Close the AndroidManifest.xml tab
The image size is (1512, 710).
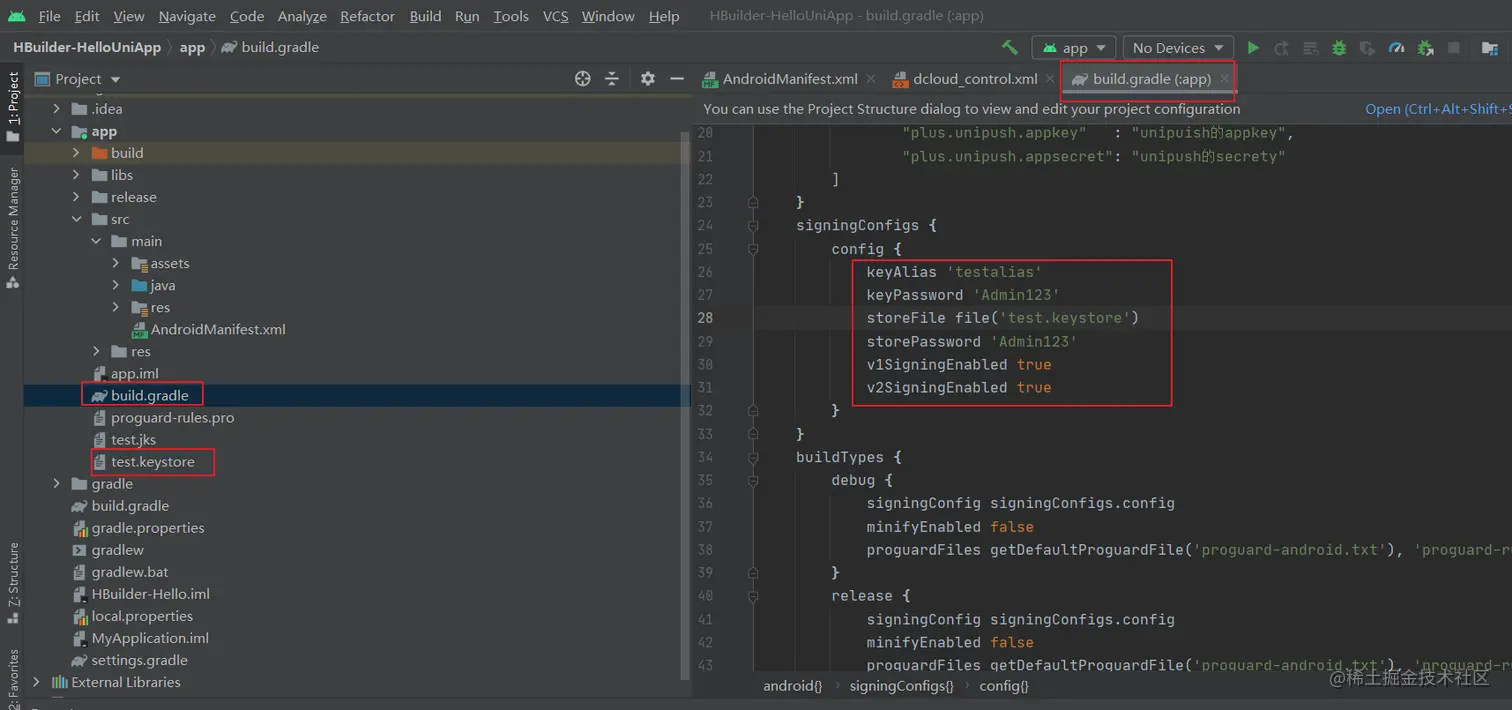[871, 78]
